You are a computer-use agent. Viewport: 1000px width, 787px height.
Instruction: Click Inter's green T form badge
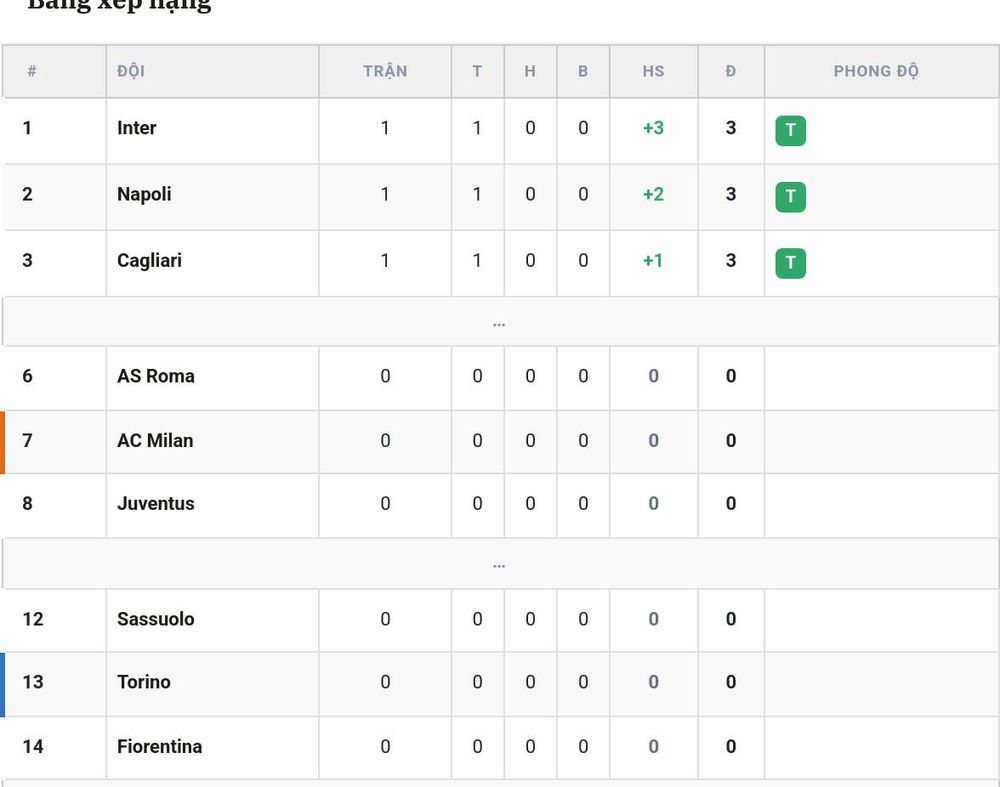click(790, 130)
